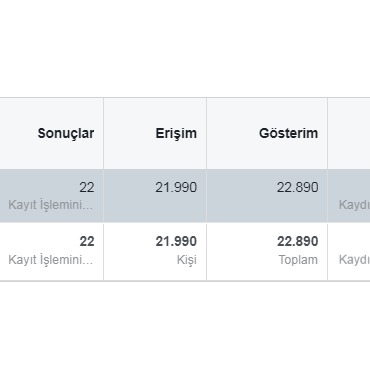Click the divider following the Gösterim header
The image size is (370, 370).
327,133
